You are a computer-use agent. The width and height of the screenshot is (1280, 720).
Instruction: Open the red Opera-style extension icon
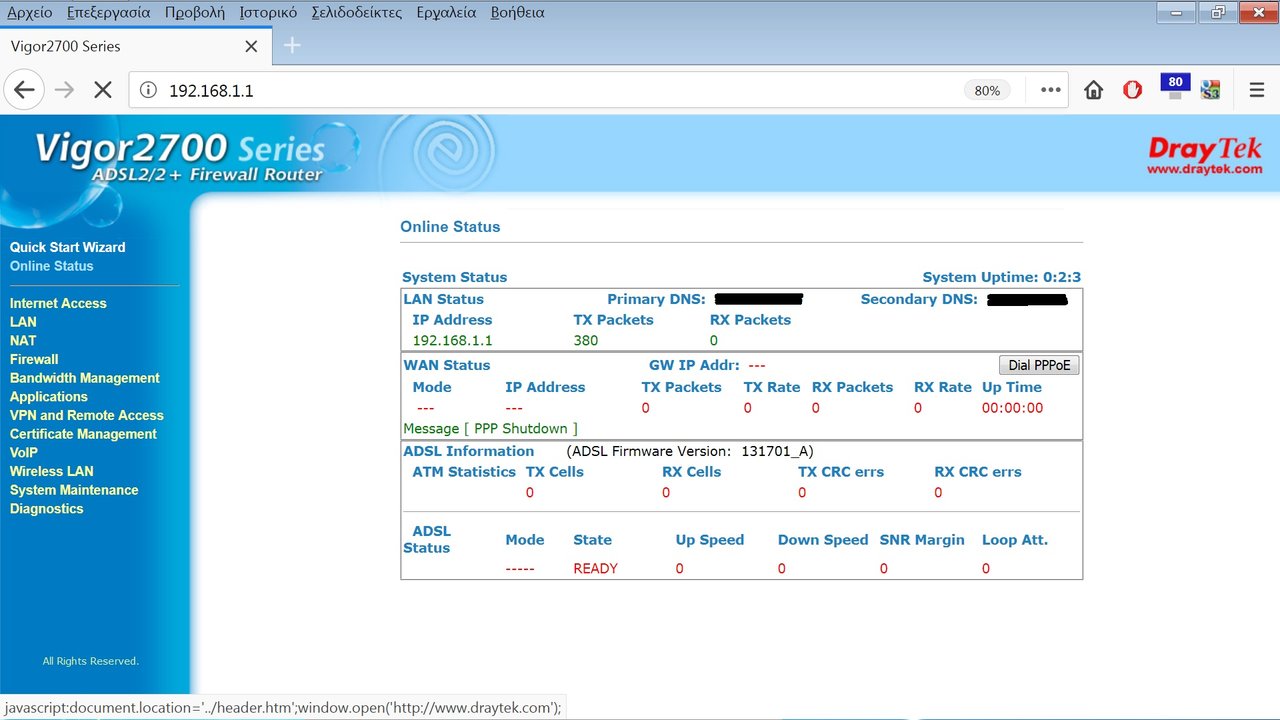point(1133,90)
